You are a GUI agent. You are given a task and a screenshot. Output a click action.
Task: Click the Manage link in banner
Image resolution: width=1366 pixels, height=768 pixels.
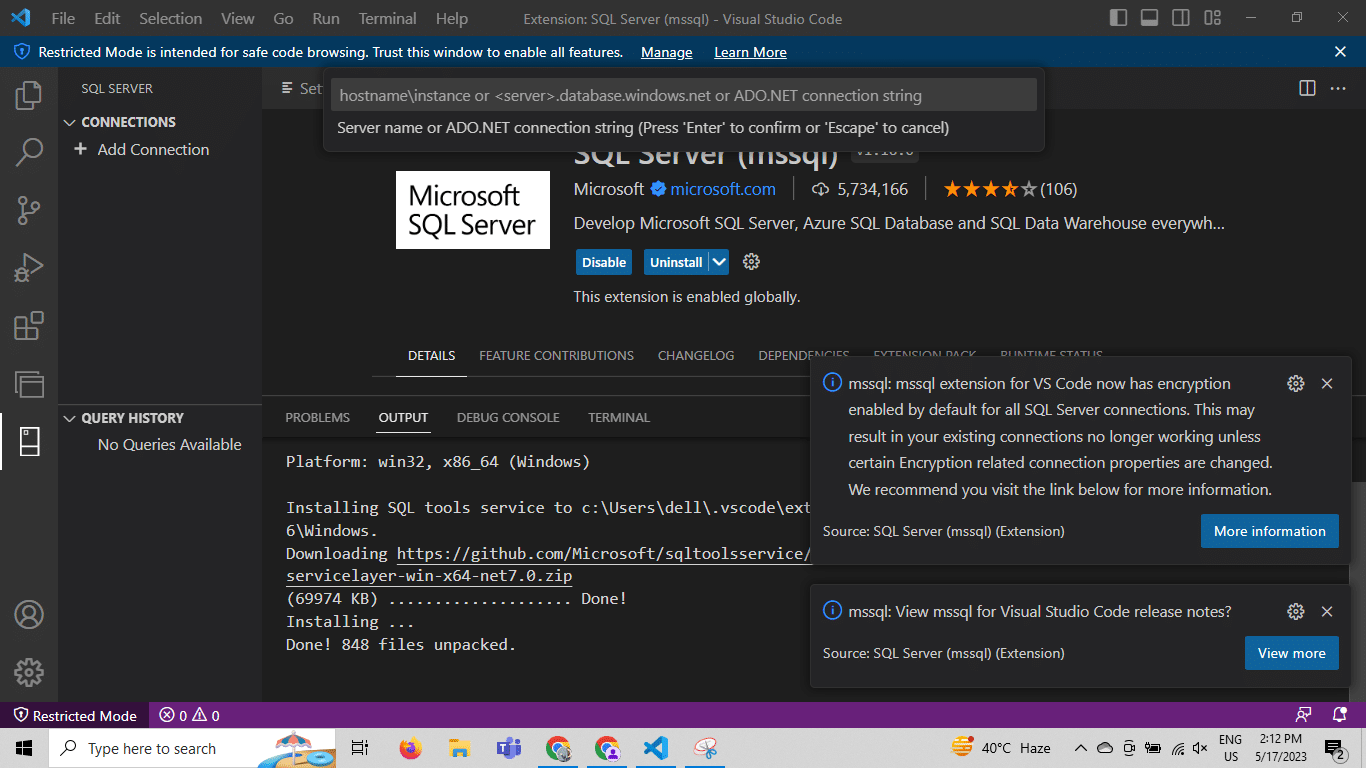point(667,52)
